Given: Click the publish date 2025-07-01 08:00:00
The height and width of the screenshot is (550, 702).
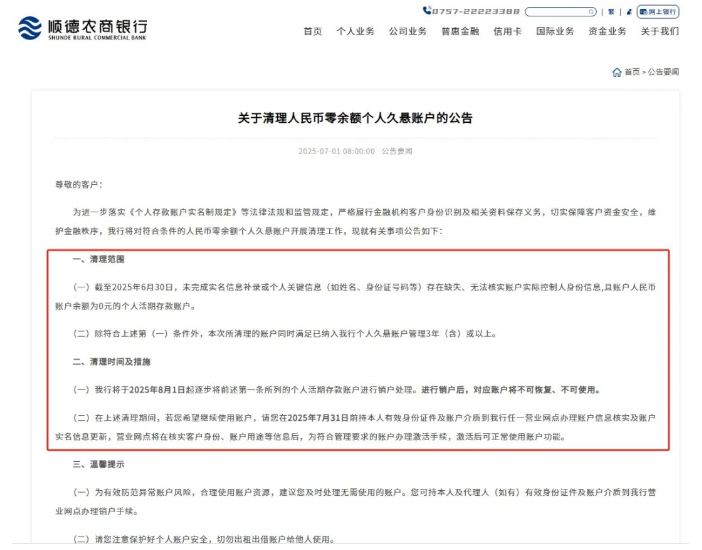Looking at the screenshot, I should click(x=337, y=151).
